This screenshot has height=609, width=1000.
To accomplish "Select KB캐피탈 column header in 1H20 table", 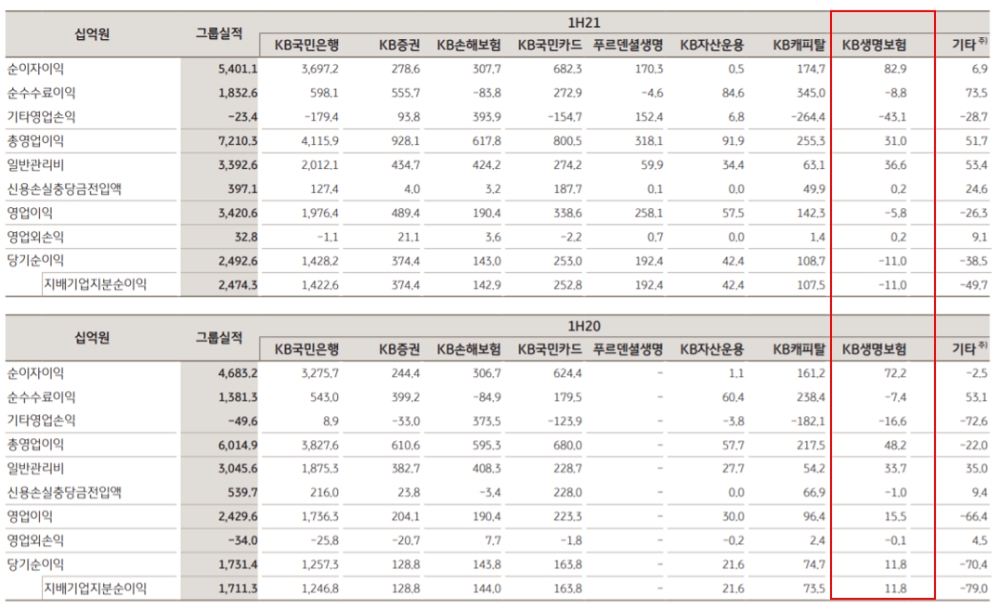I will coord(799,349).
